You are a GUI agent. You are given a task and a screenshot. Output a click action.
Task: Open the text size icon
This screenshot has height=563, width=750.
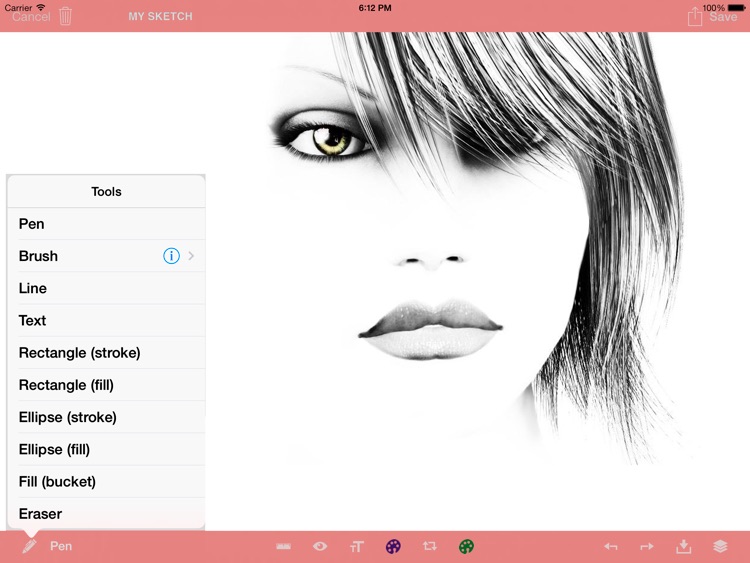pos(357,546)
